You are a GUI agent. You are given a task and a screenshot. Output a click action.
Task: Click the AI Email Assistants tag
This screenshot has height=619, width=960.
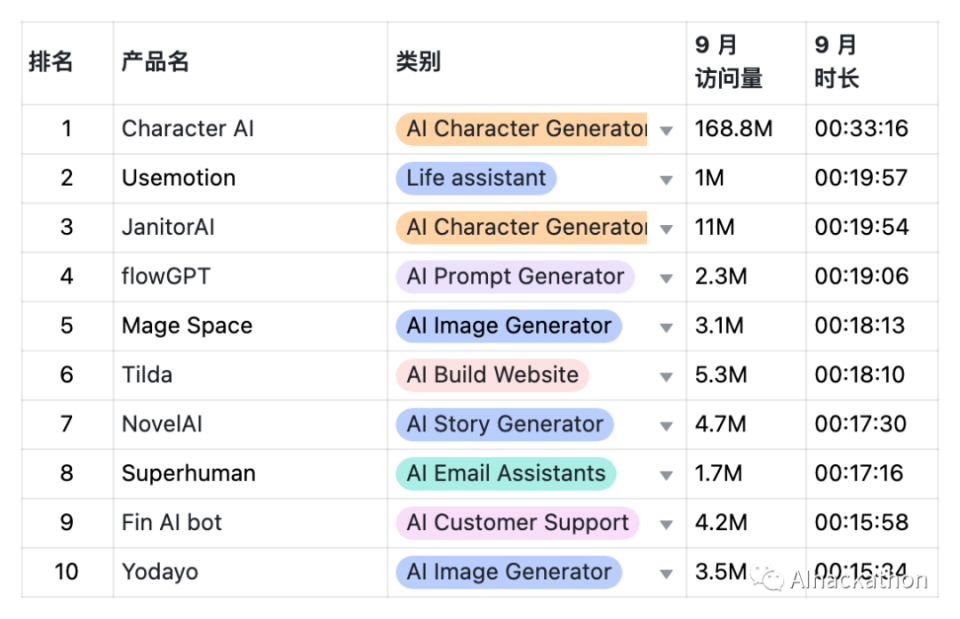tap(506, 473)
